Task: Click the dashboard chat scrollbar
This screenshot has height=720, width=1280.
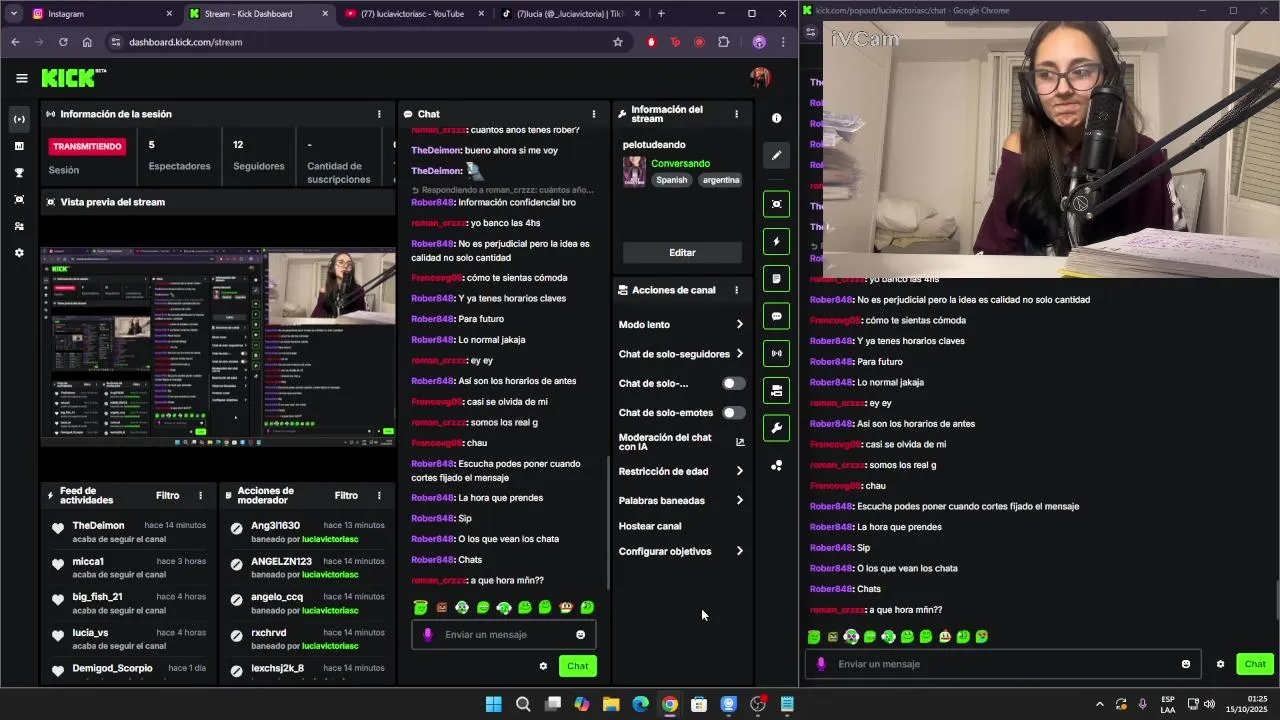Action: (608, 522)
